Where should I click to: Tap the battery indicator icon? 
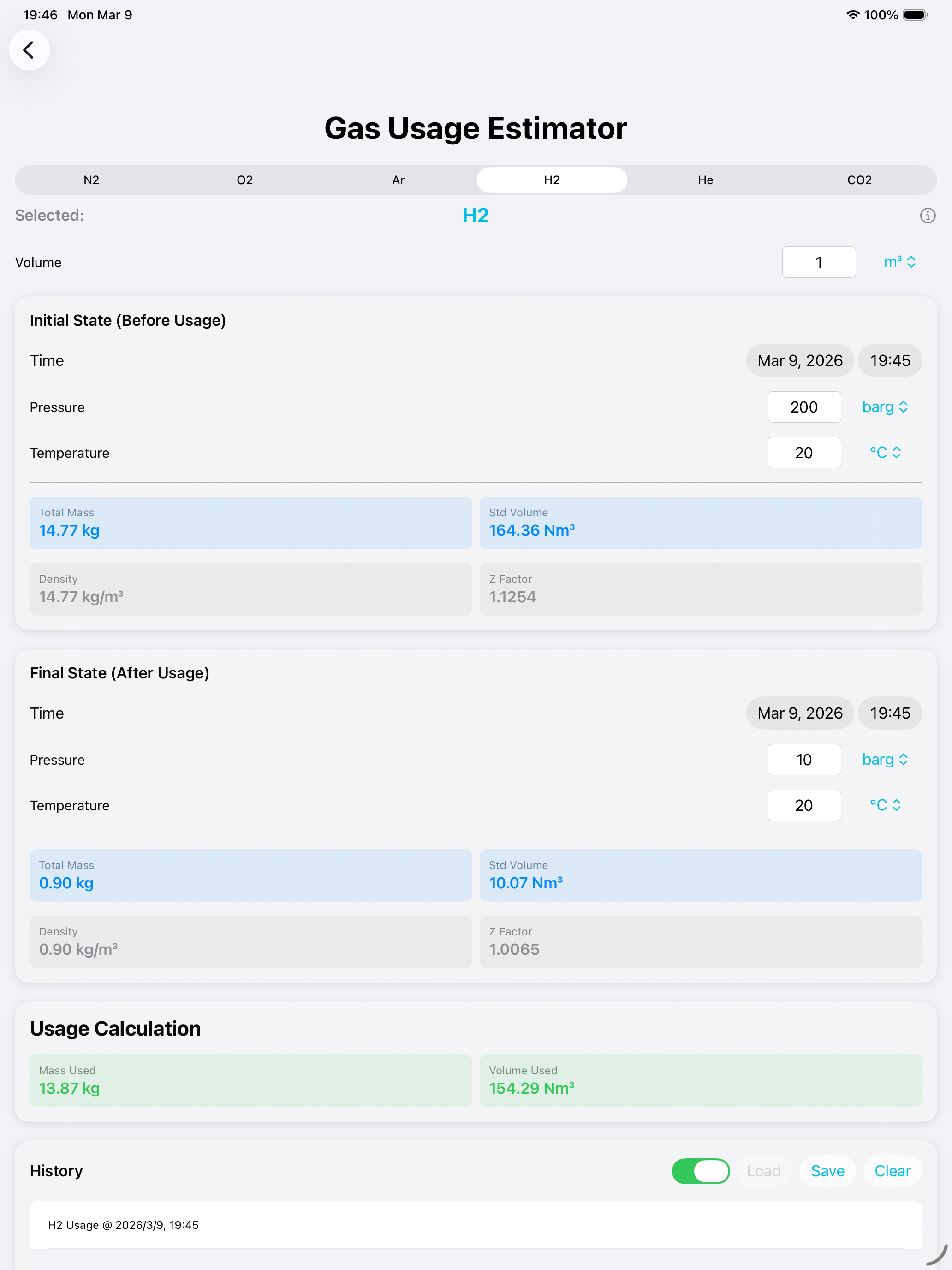pyautogui.click(x=915, y=15)
